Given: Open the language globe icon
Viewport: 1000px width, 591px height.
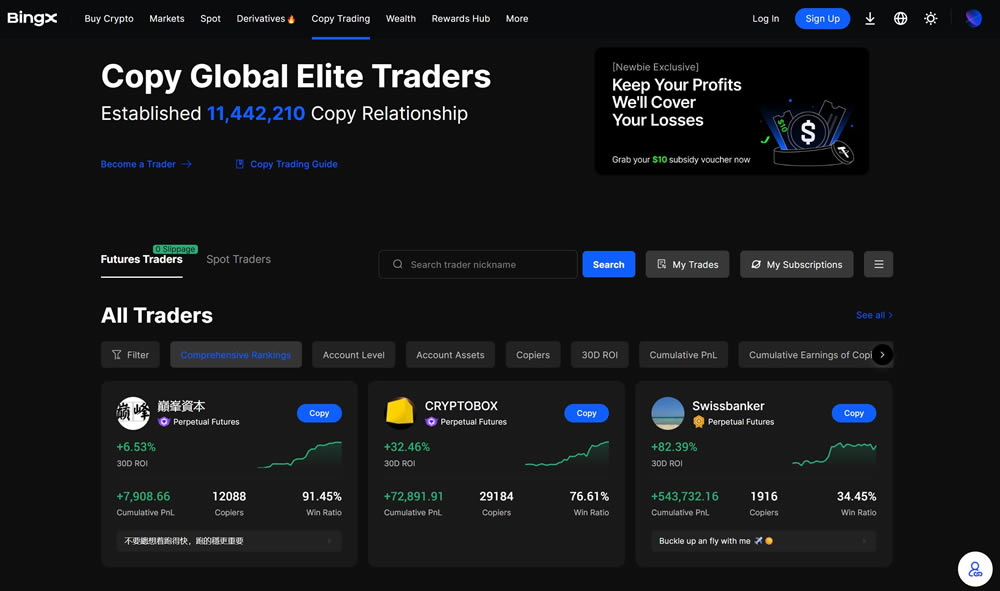Looking at the screenshot, I should point(900,19).
